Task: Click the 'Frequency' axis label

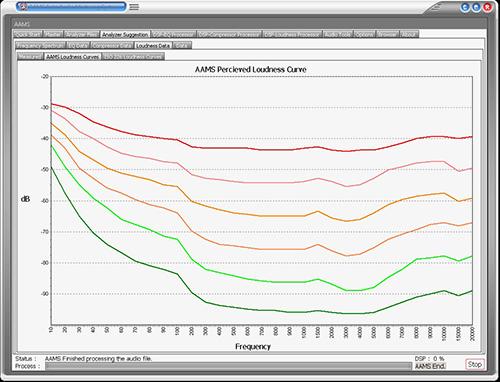Action: (x=253, y=346)
